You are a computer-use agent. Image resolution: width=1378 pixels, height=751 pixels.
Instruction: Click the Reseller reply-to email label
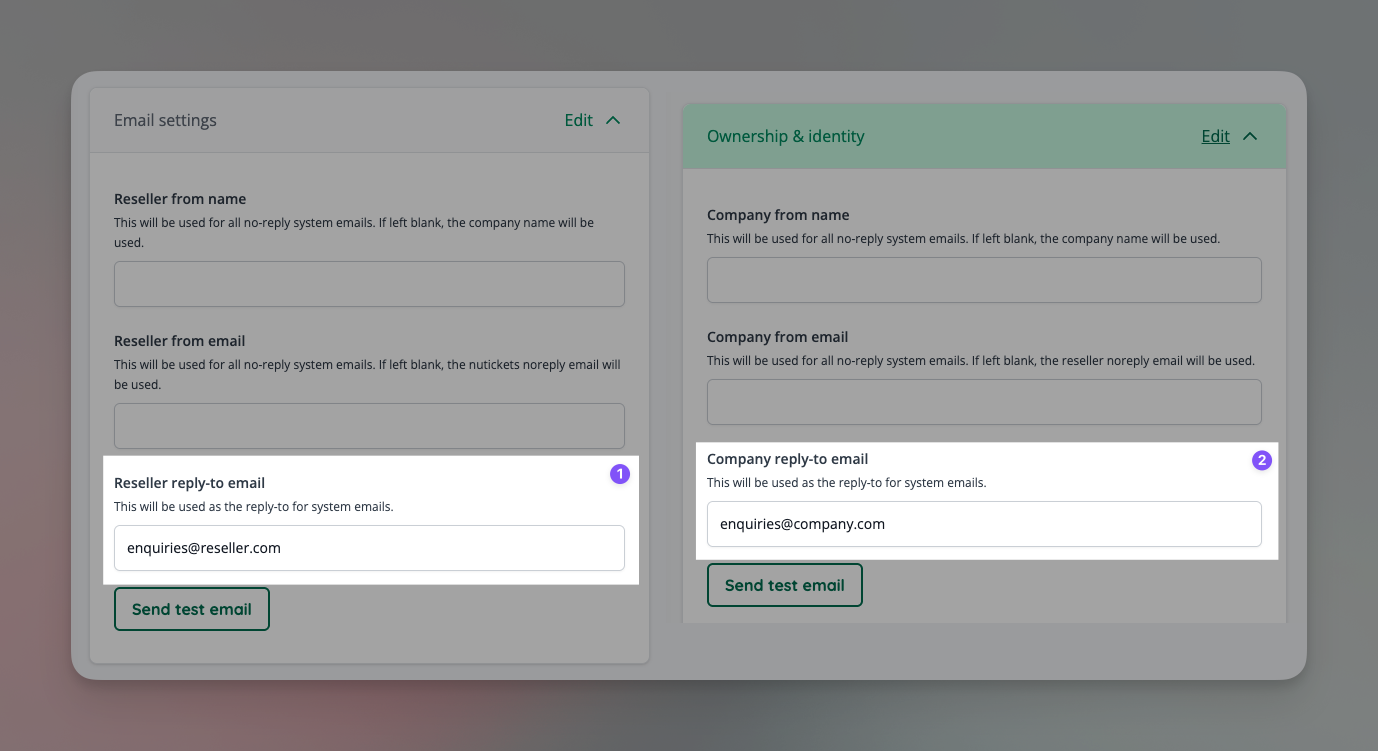click(189, 483)
